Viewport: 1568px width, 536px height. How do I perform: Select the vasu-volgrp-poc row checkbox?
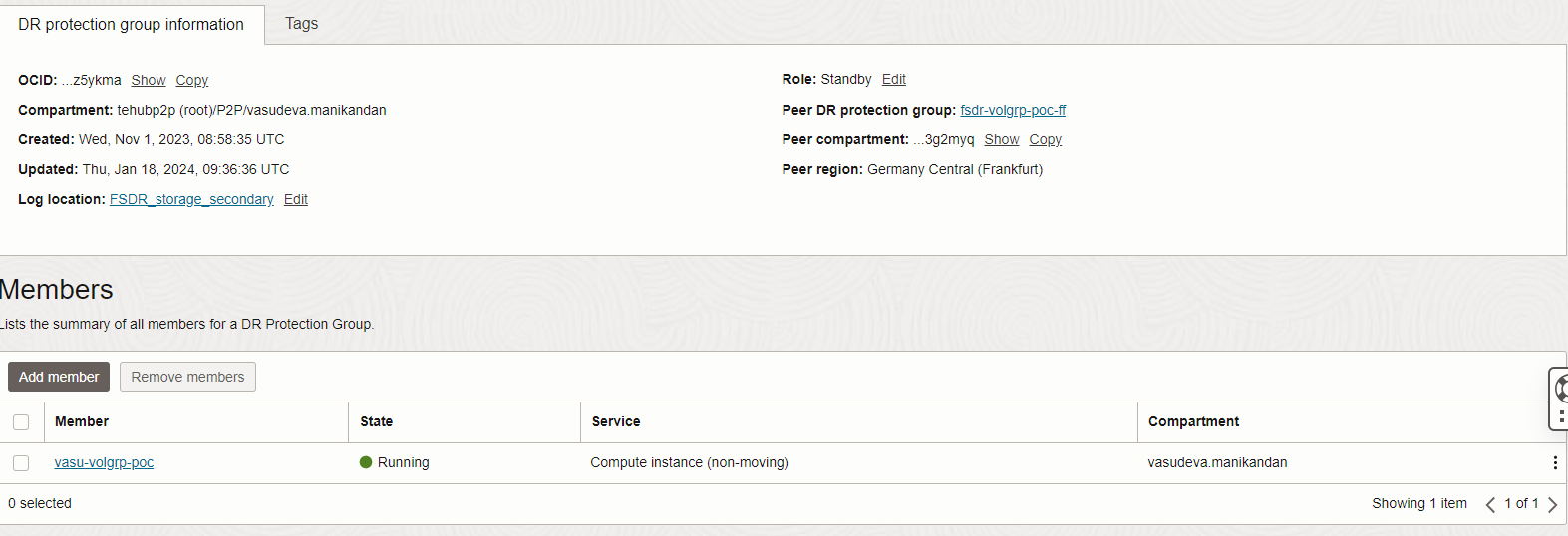[x=21, y=463]
